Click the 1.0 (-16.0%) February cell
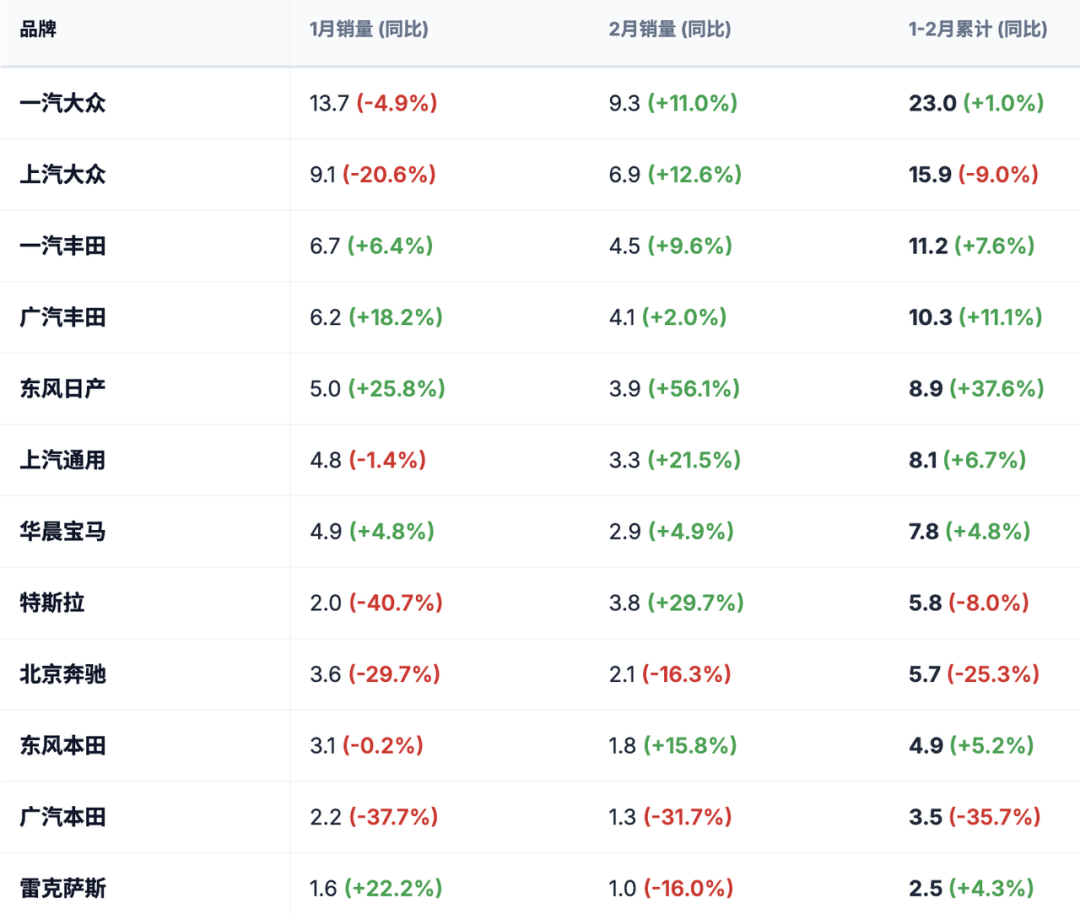1080x914 pixels. [671, 889]
